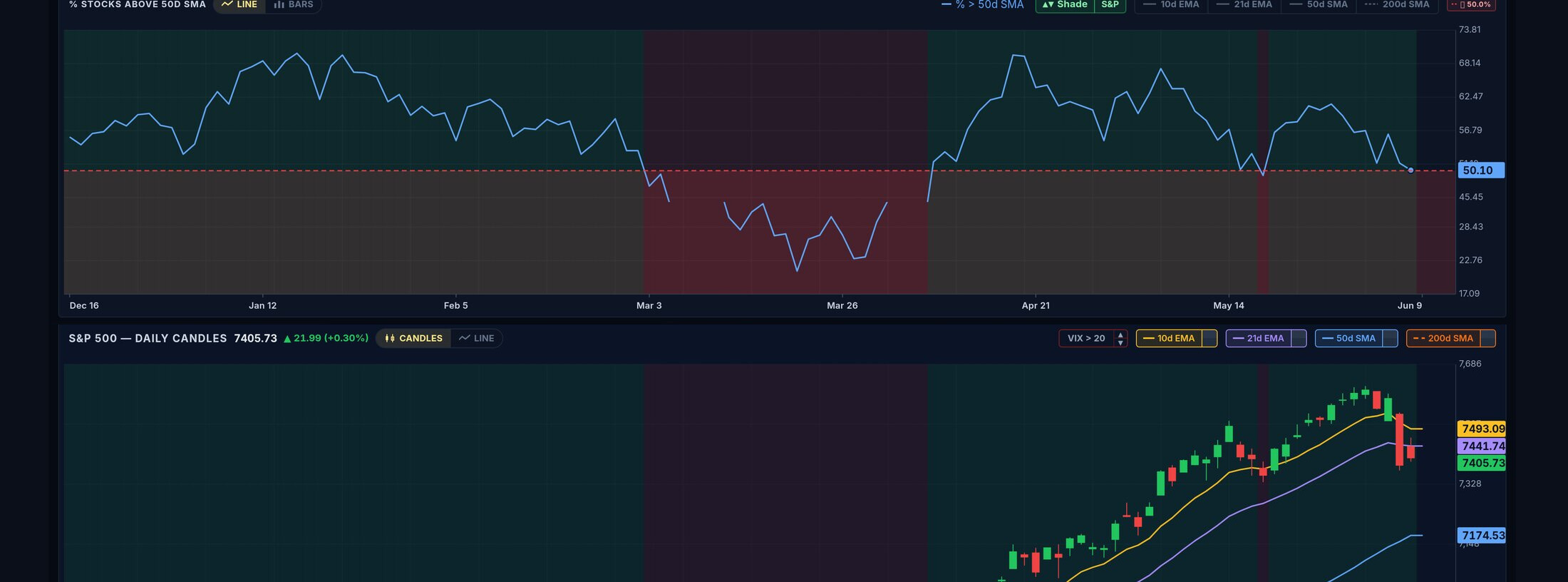The width and height of the screenshot is (1568, 582).
Task: Toggle blue 50d SMA on S&P chart
Action: point(1349,338)
